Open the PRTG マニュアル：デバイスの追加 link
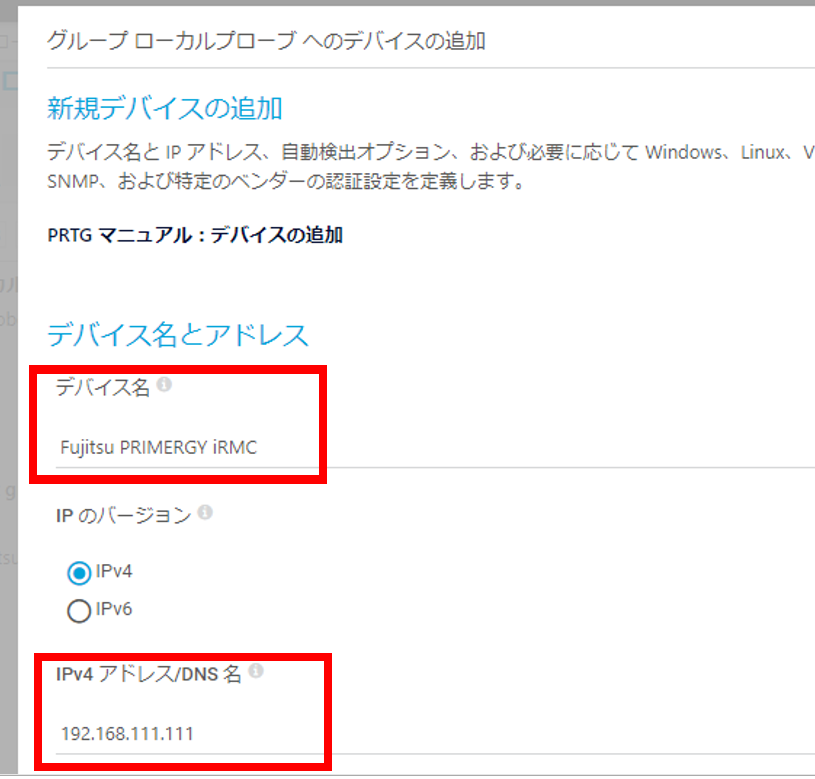The height and width of the screenshot is (779, 815). [x=195, y=235]
